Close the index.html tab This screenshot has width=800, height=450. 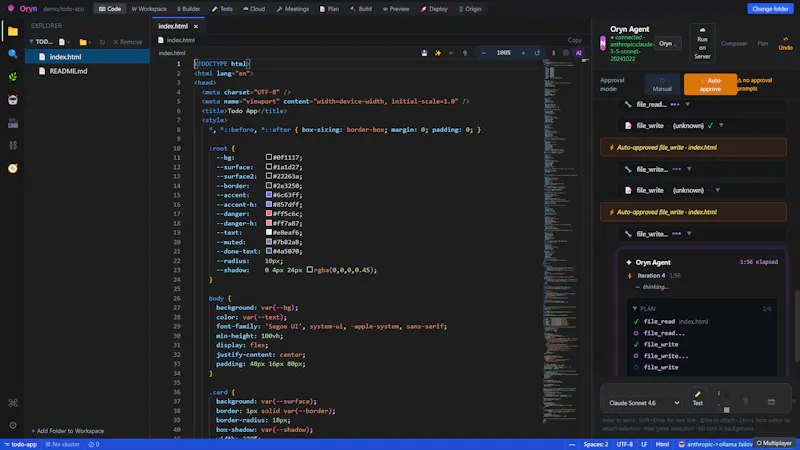(196, 26)
